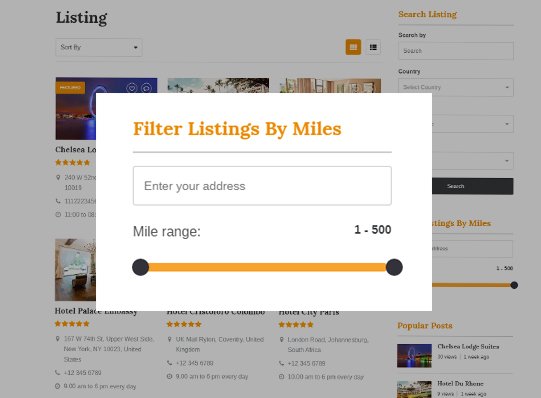Click location pin beside UK Mall Ryton address
This screenshot has width=541, height=398.
pos(169,339)
